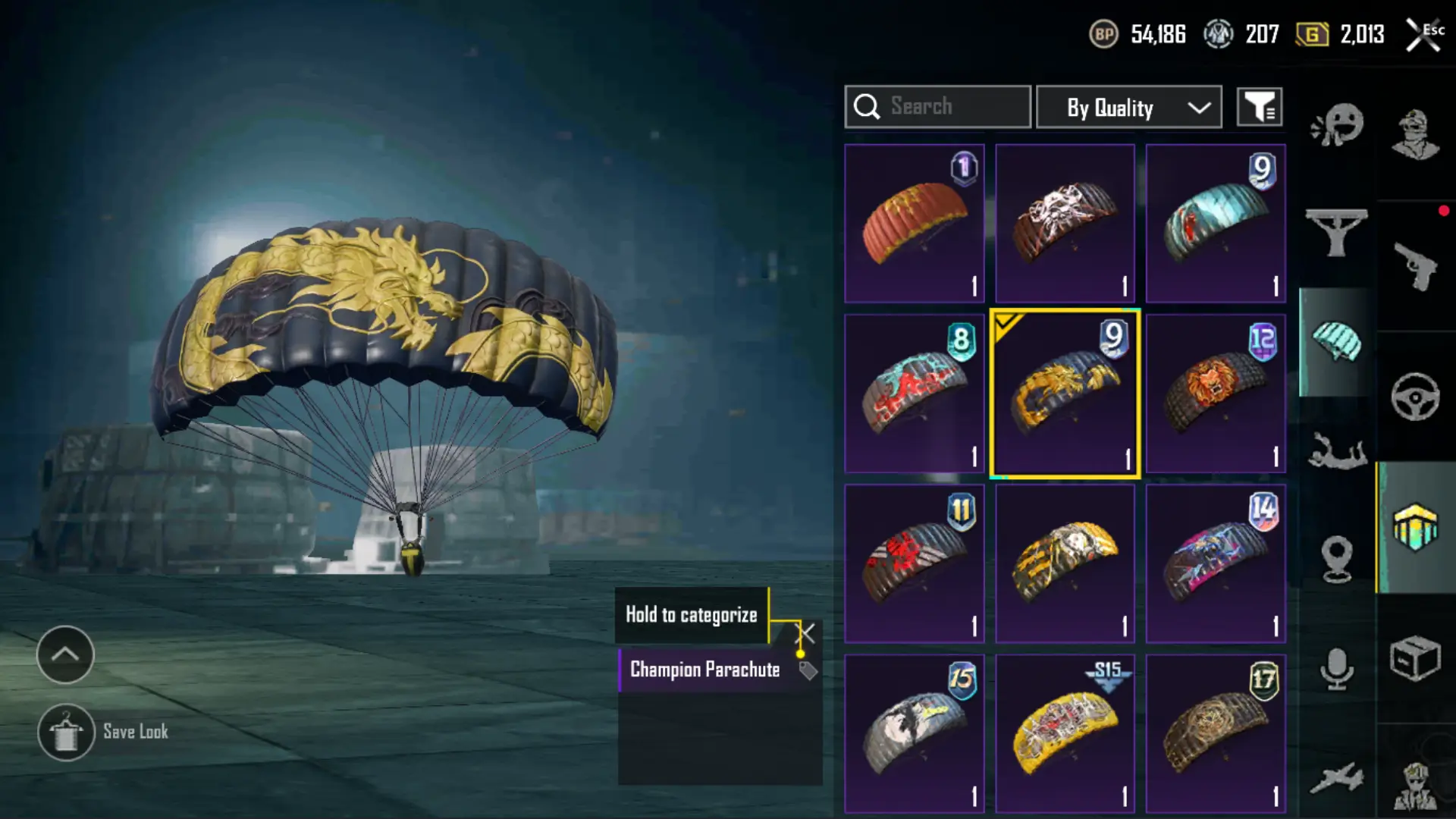Viewport: 1456px width, 819px height.
Task: Select the yellow S15 season parachute
Action: tap(1065, 733)
